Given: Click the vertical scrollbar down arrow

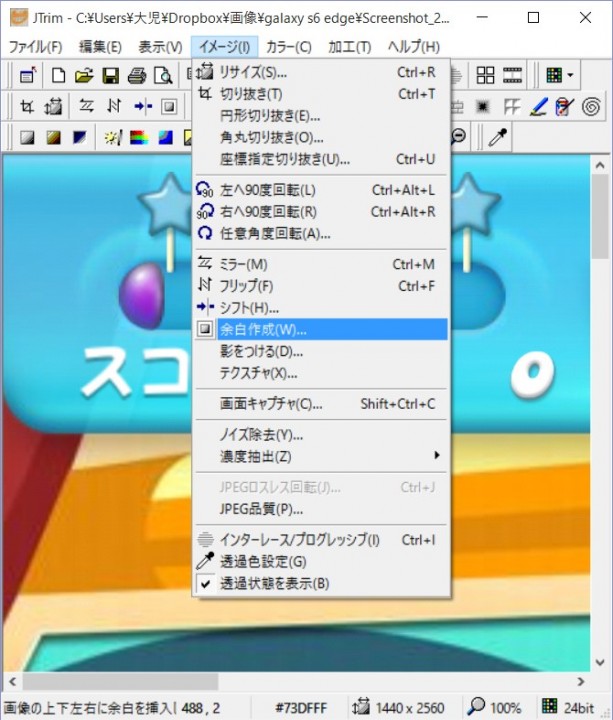Looking at the screenshot, I should pos(600,662).
